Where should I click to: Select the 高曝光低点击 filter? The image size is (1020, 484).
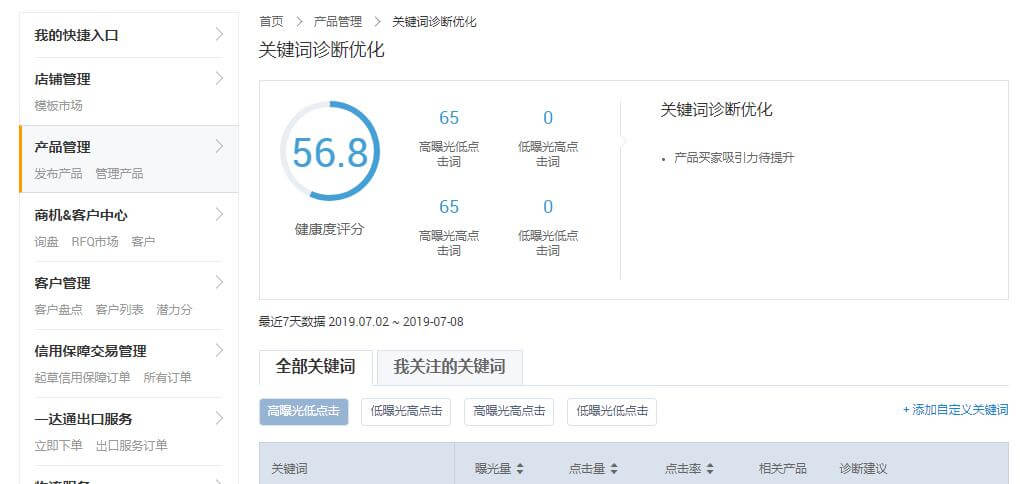pyautogui.click(x=303, y=411)
